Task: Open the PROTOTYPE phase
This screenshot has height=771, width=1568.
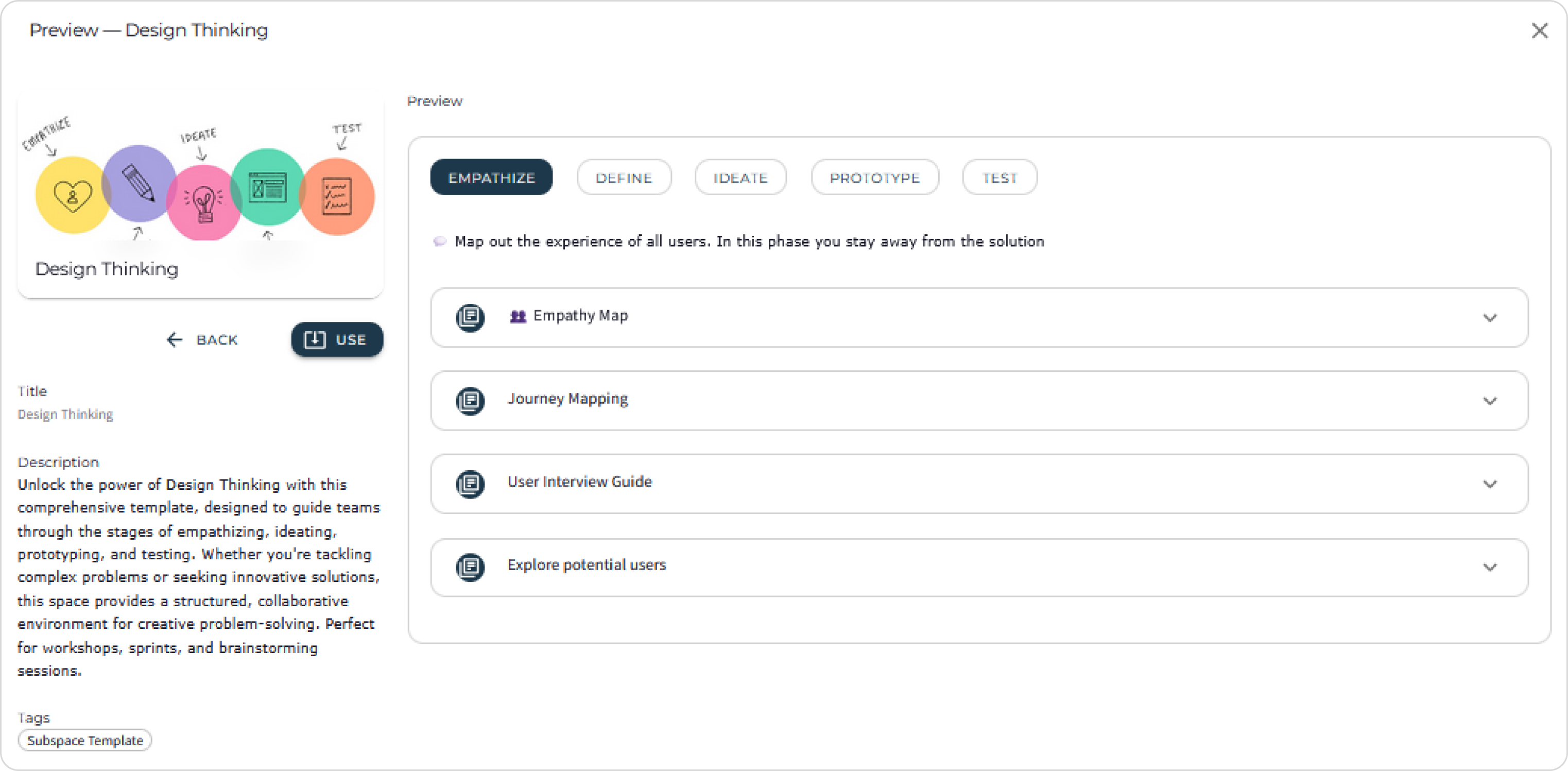Action: [875, 177]
